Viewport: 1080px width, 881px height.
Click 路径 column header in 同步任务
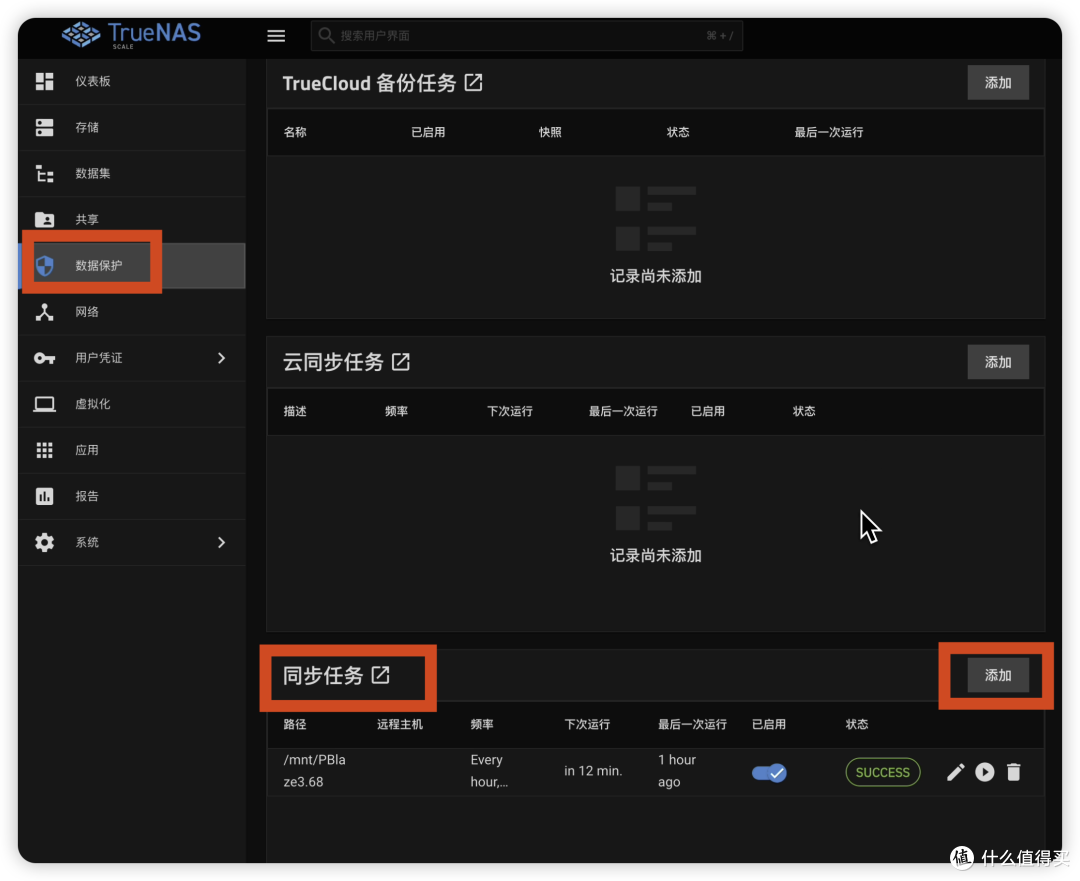[295, 725]
